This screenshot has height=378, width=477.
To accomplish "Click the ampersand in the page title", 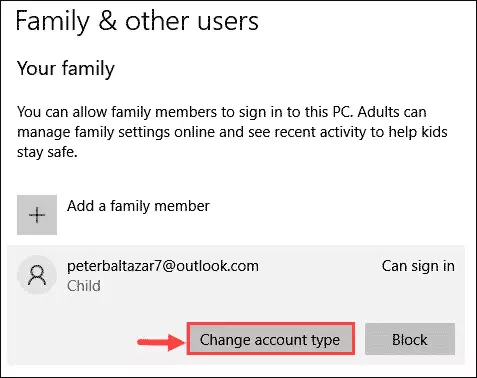I will pos(107,21).
